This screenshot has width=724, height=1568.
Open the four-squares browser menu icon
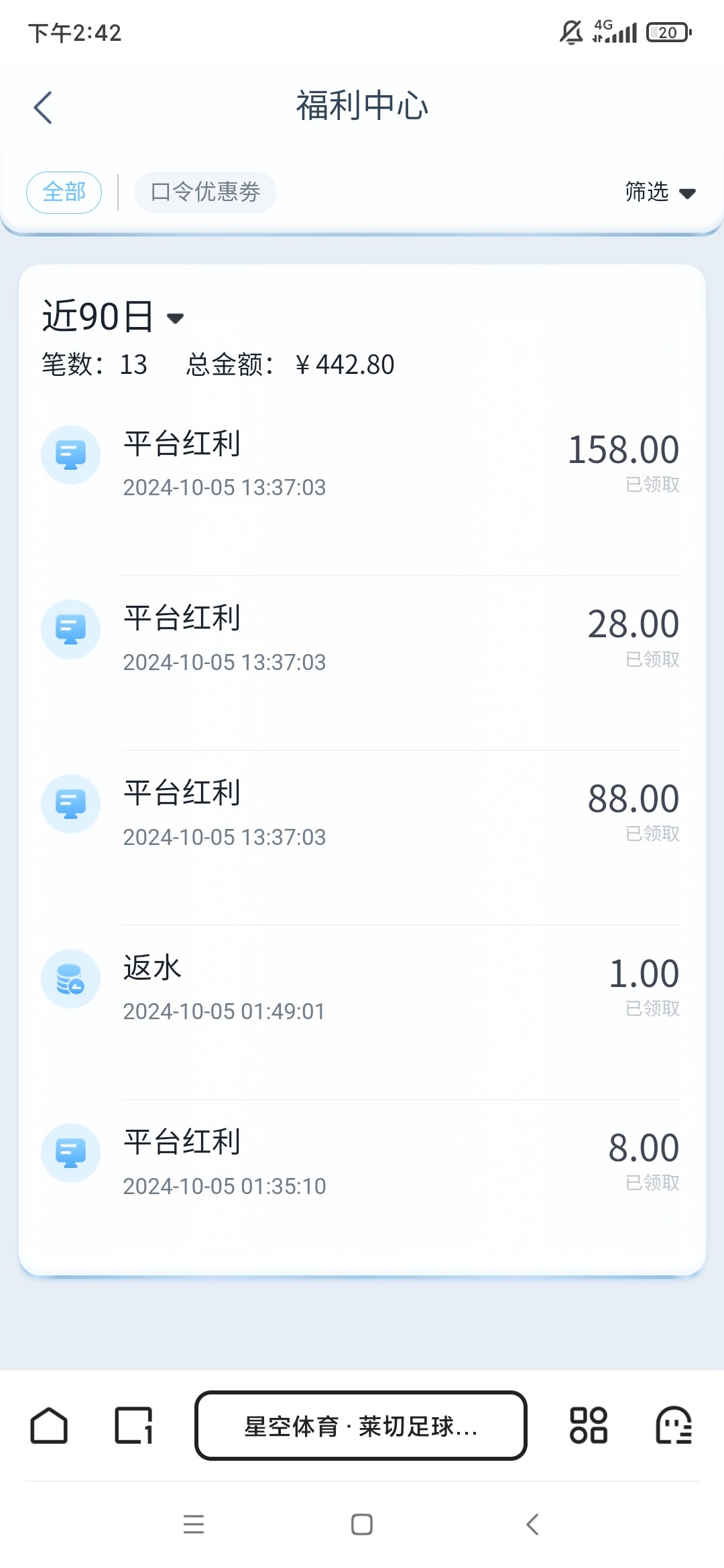[x=588, y=1425]
